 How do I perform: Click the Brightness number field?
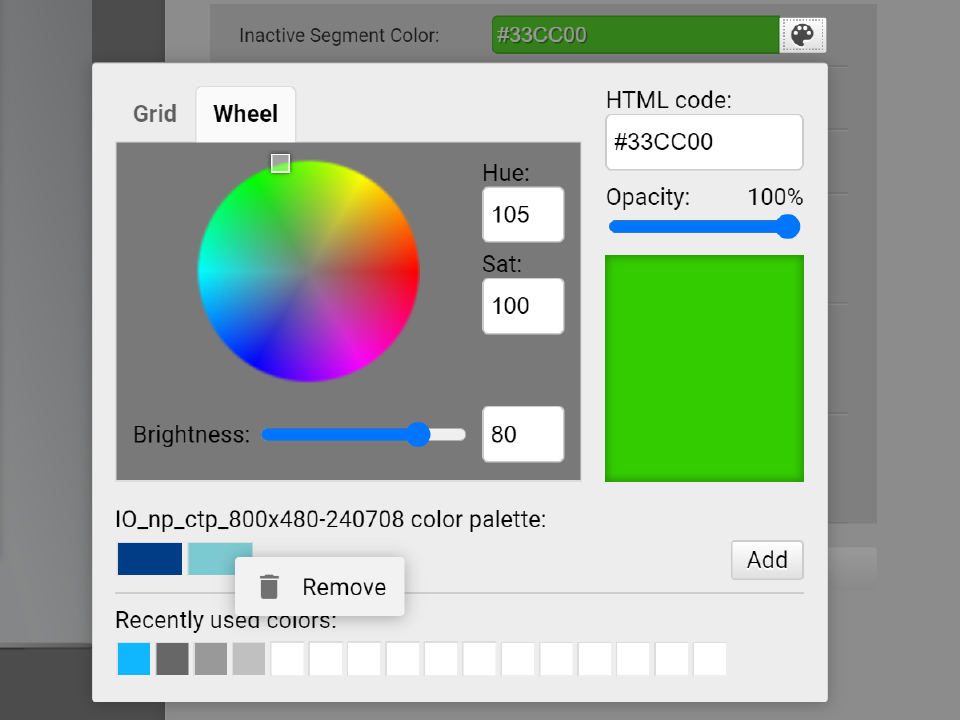pyautogui.click(x=522, y=435)
